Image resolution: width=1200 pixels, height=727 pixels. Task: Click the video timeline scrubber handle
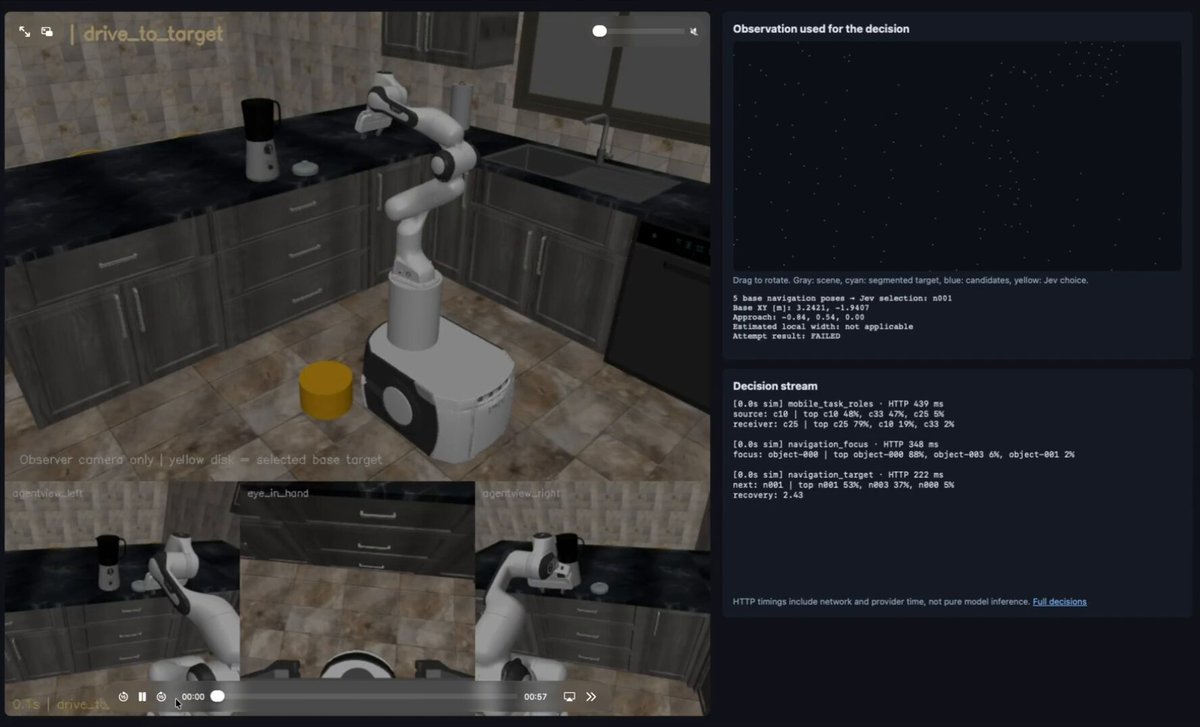coord(217,696)
